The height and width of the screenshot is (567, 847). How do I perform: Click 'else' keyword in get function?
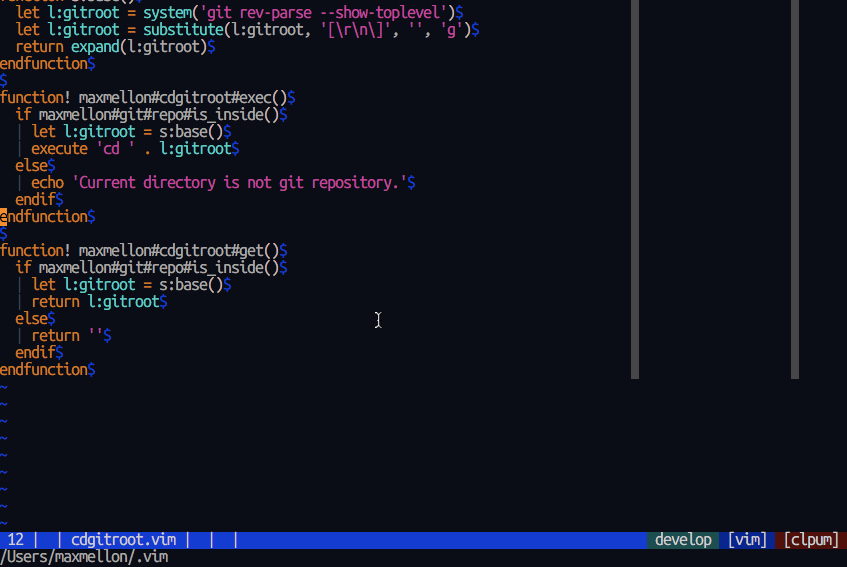[x=31, y=319]
